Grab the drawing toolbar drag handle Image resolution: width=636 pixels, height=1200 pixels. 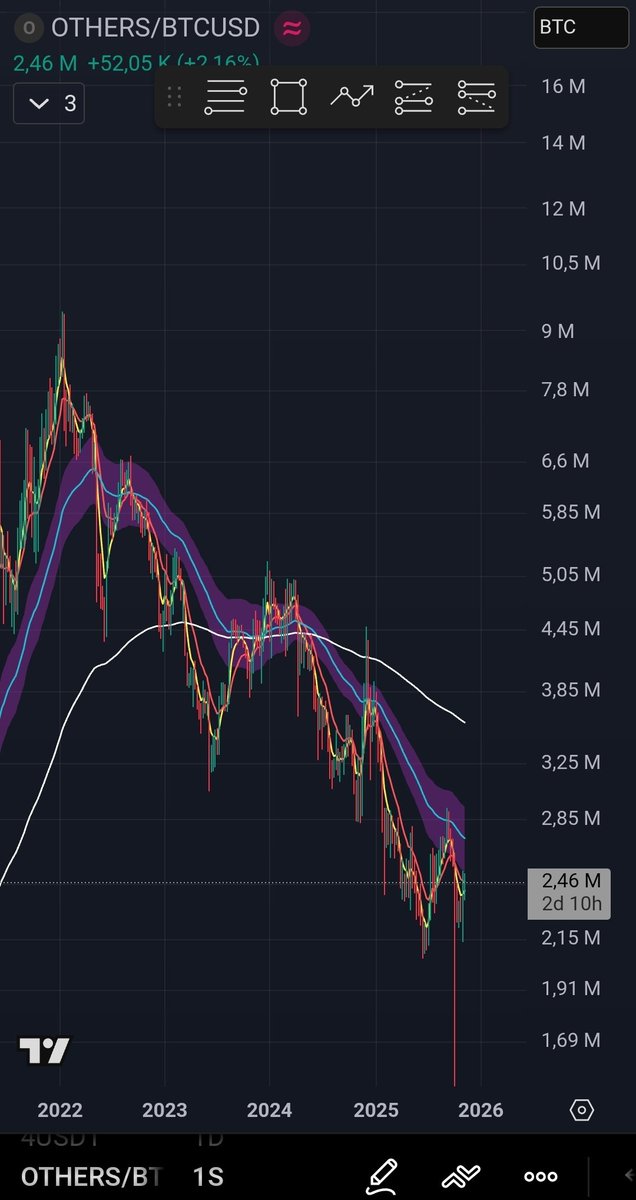174,97
